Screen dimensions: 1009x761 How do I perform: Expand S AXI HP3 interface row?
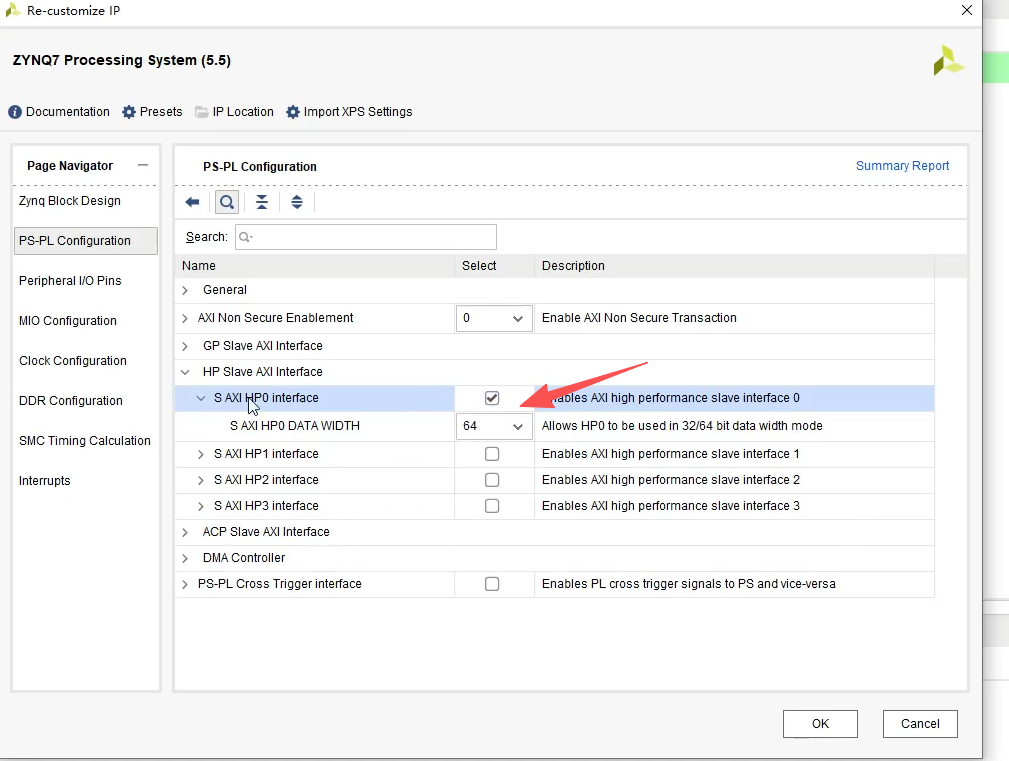(201, 506)
